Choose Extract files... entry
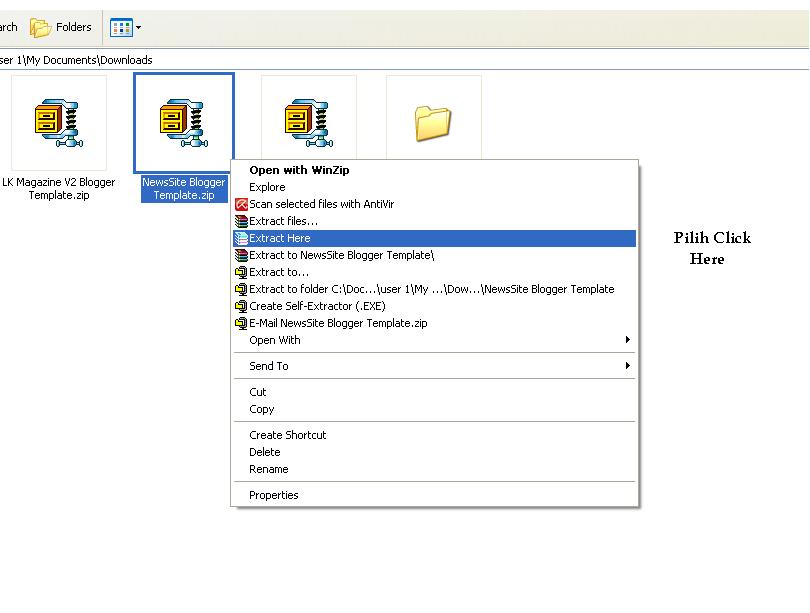810x613 pixels. click(x=434, y=221)
